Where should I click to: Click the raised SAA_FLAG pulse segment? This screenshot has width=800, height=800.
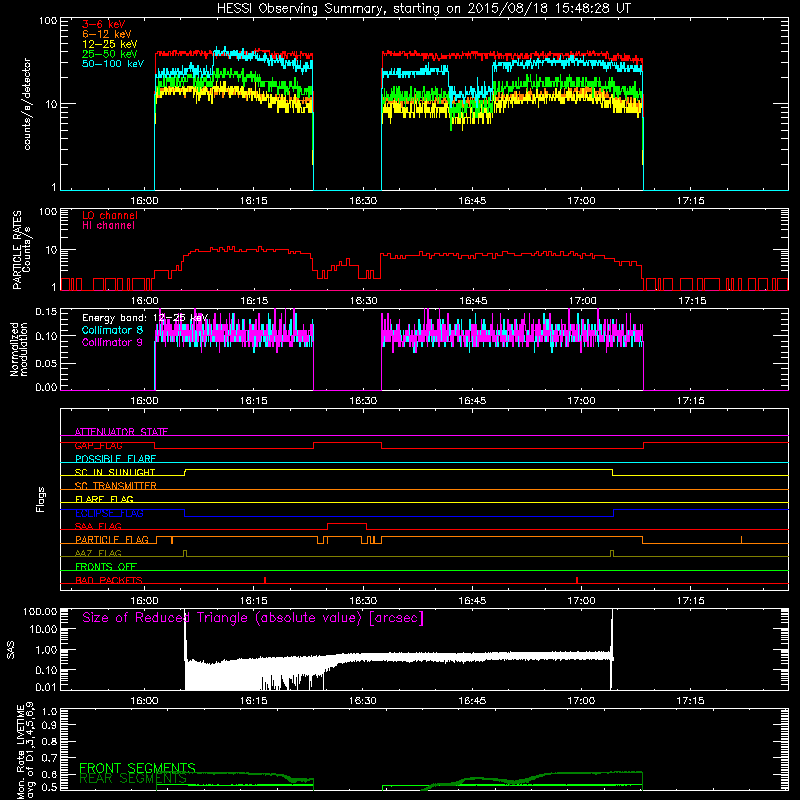click(x=347, y=524)
